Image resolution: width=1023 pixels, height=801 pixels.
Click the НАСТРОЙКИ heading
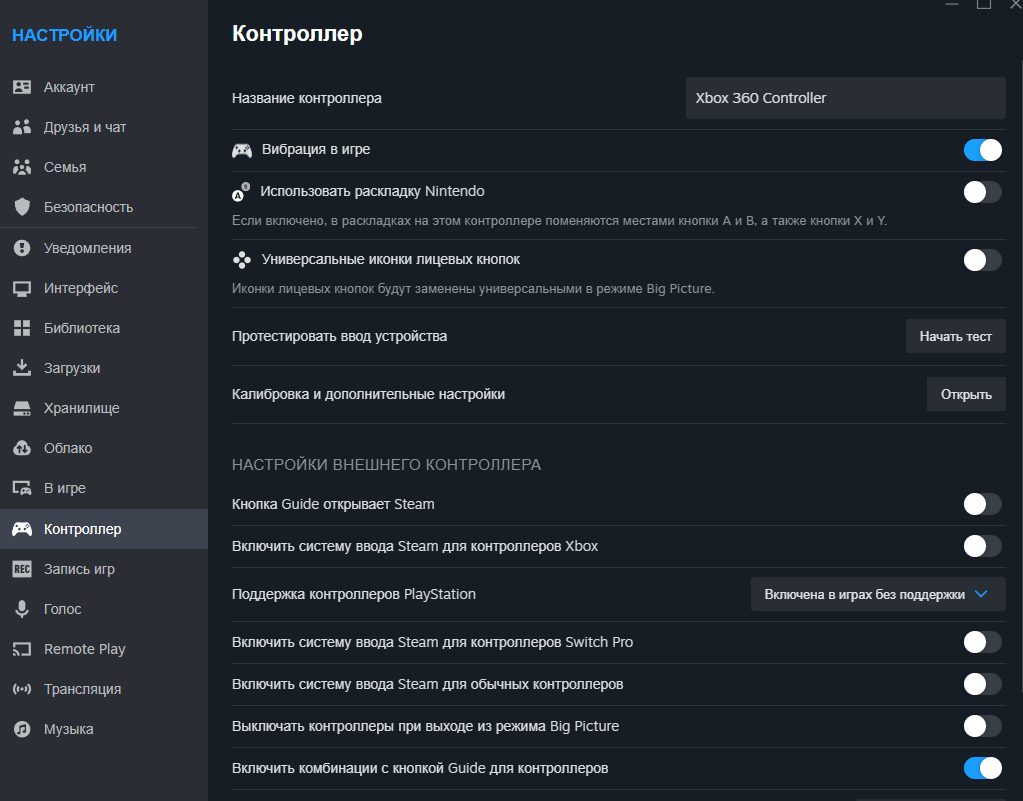point(65,35)
